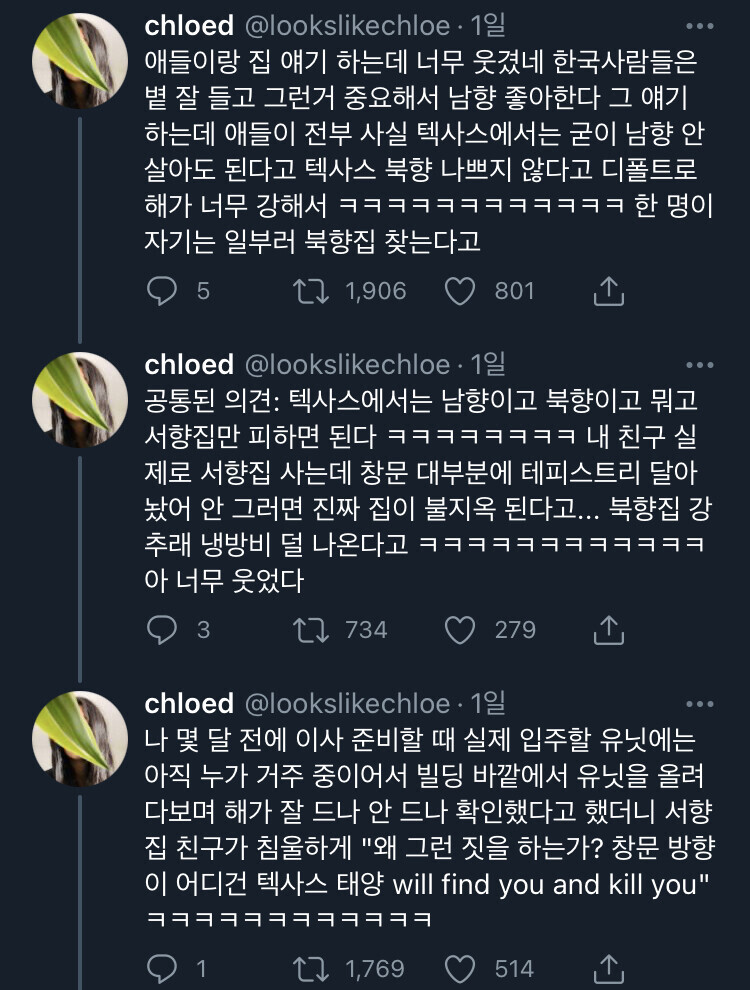
Task: Like the first tweet showing 801 likes
Action: pyautogui.click(x=458, y=289)
